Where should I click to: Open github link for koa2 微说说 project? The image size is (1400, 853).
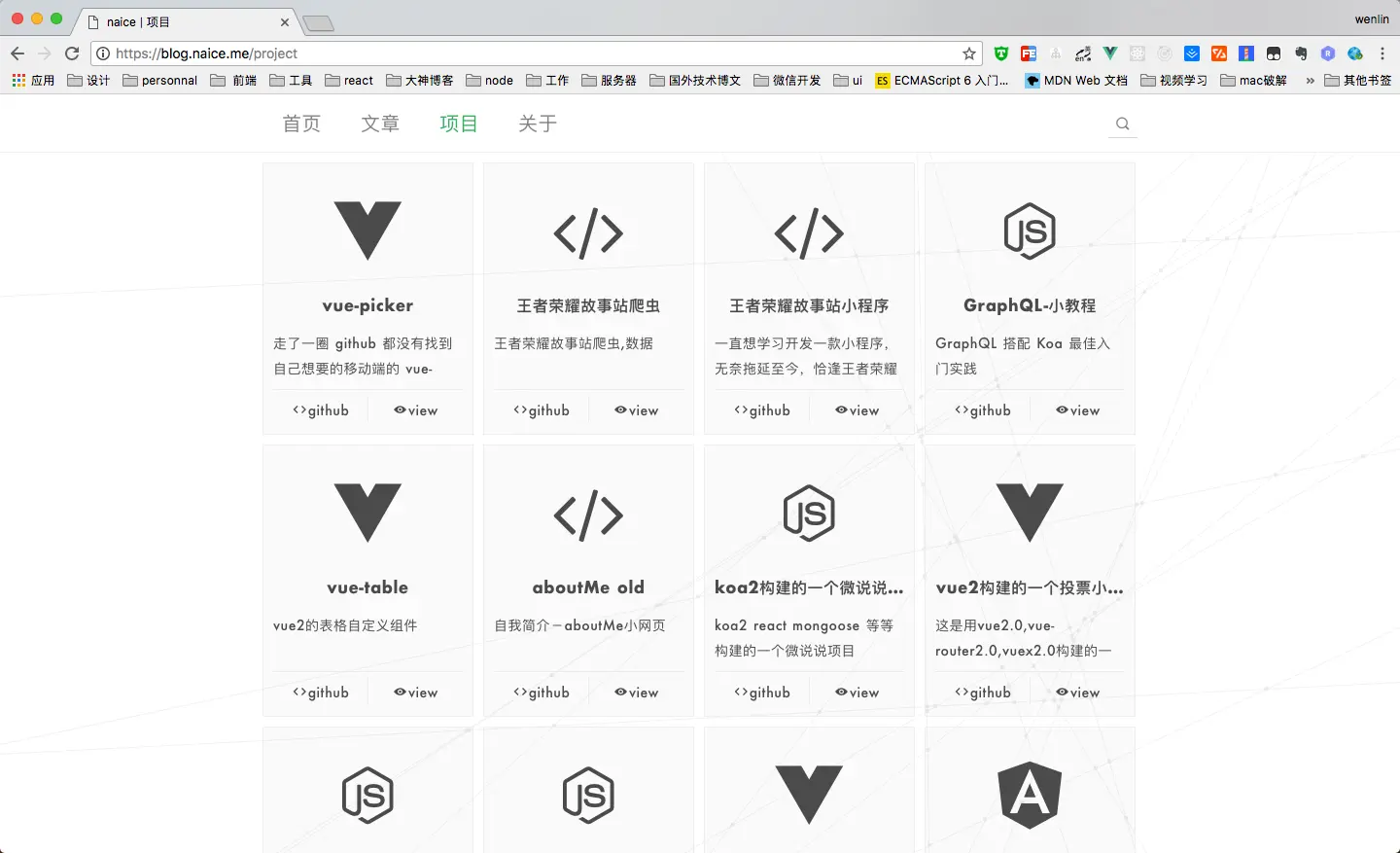(762, 693)
